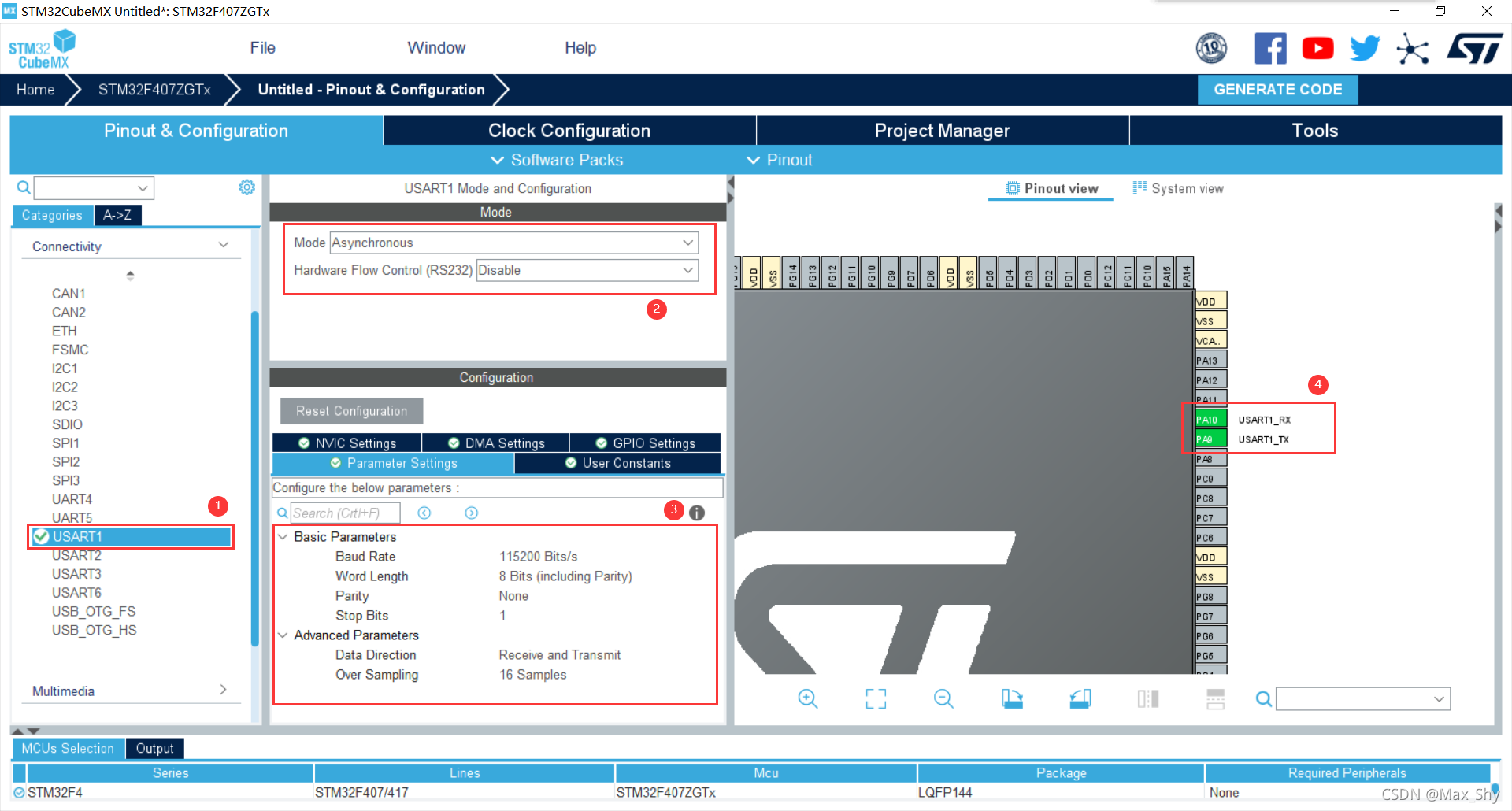The height and width of the screenshot is (811, 1512).
Task: Open the Hardware Flow Control dropdown
Action: 587,270
